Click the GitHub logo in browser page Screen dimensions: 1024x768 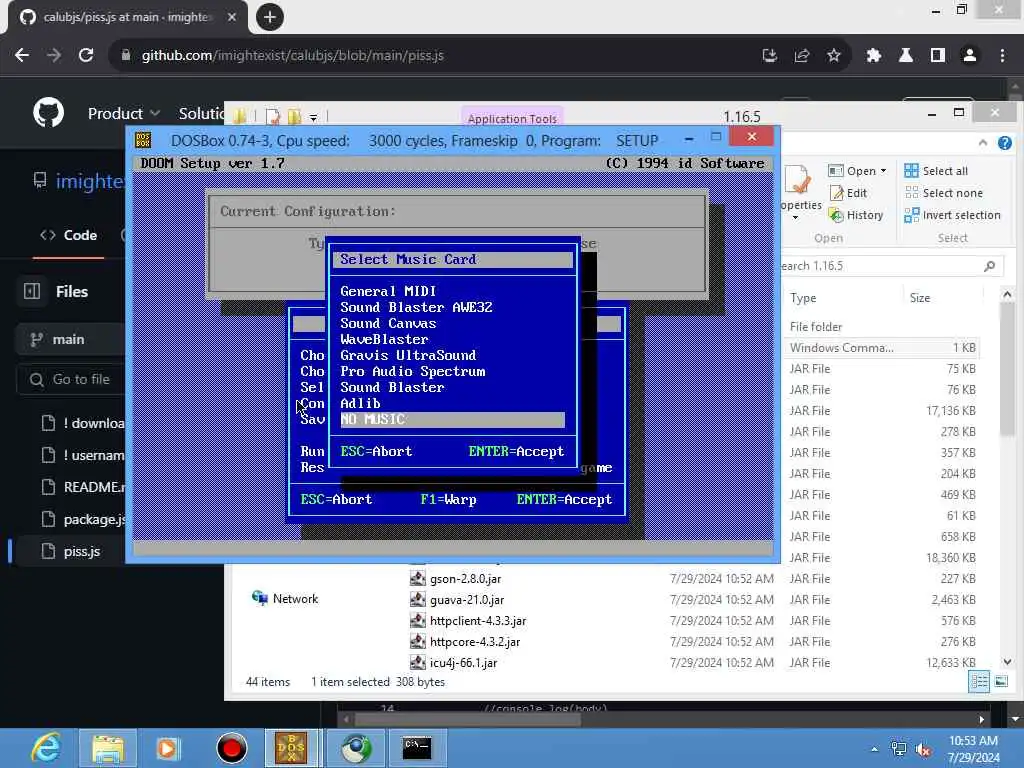click(48, 113)
